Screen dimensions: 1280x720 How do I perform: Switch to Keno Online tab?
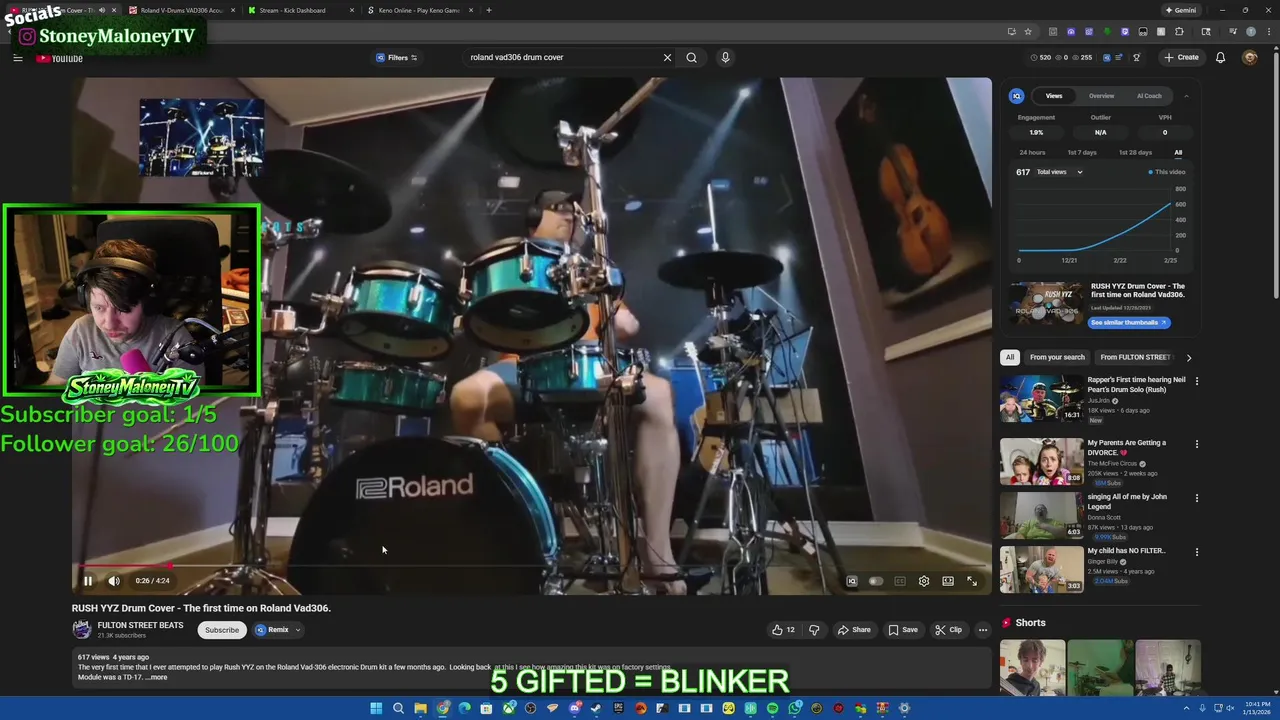coord(419,10)
